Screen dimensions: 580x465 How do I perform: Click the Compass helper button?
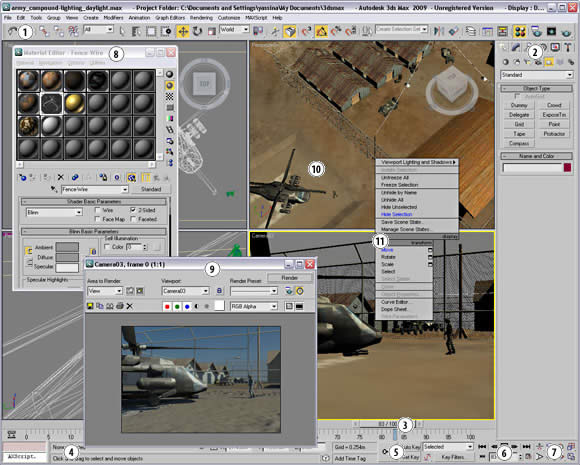519,143
